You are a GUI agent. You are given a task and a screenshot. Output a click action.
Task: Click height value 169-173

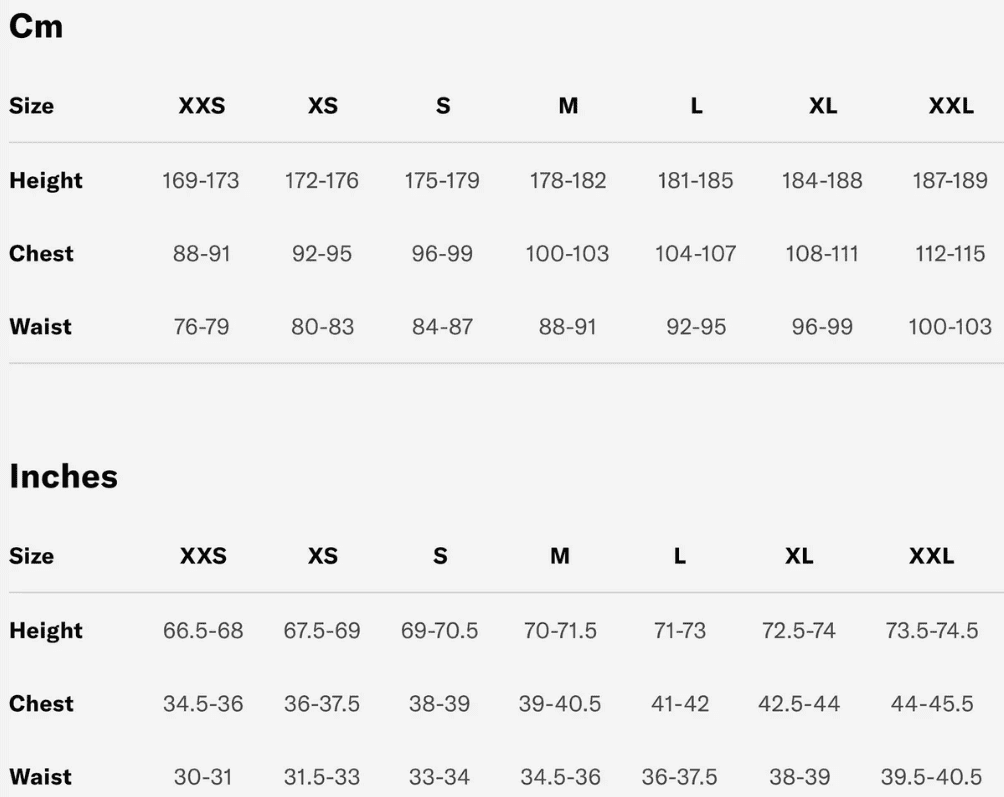(201, 181)
